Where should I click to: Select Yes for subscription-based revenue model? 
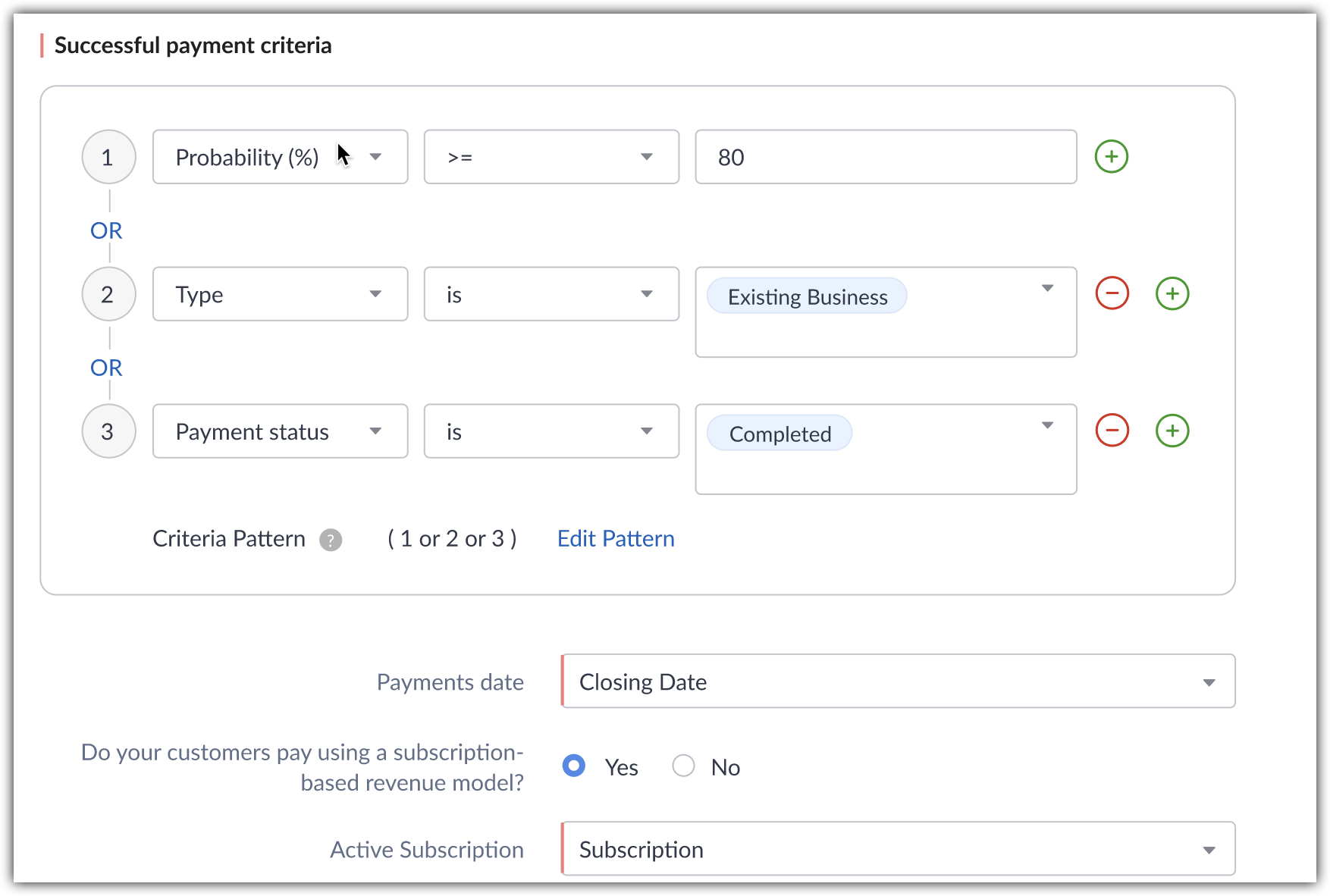tap(574, 766)
